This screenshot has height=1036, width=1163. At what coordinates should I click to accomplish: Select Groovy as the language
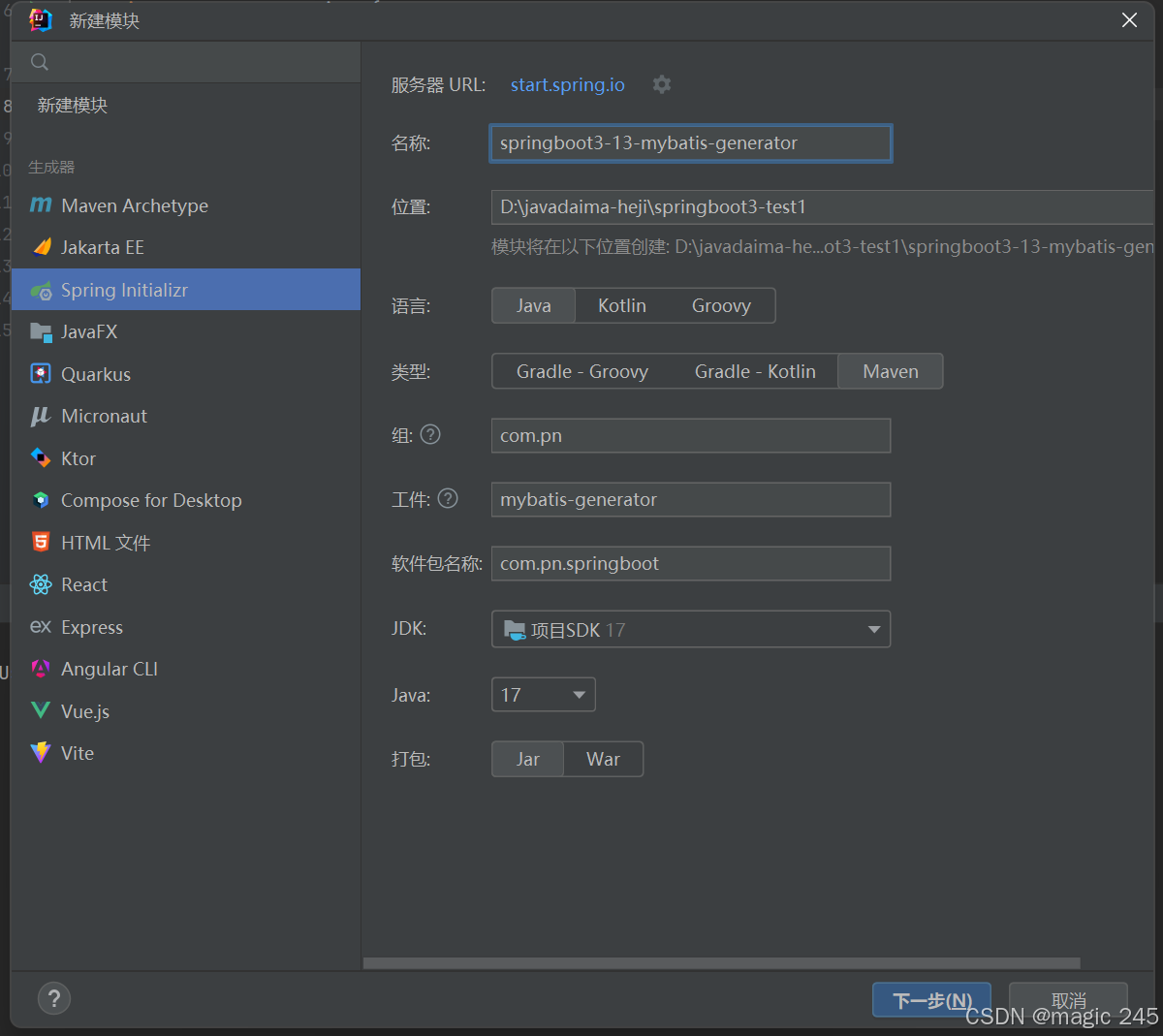coord(721,305)
